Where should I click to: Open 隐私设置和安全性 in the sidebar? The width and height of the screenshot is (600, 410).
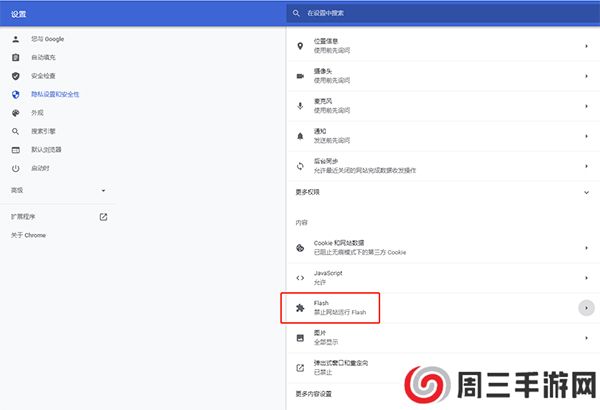(x=56, y=94)
